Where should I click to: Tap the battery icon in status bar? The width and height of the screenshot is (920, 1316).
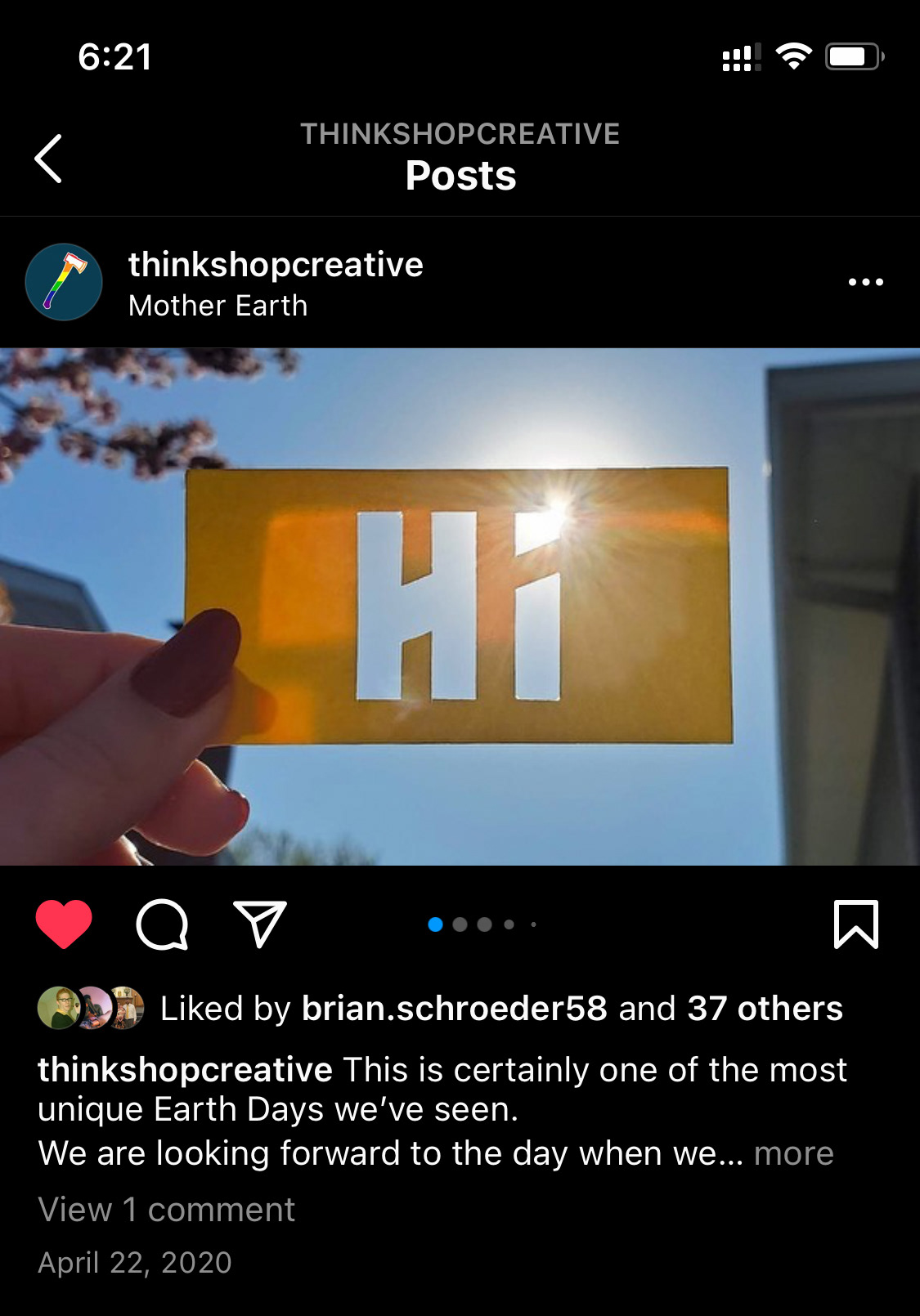coord(855,56)
